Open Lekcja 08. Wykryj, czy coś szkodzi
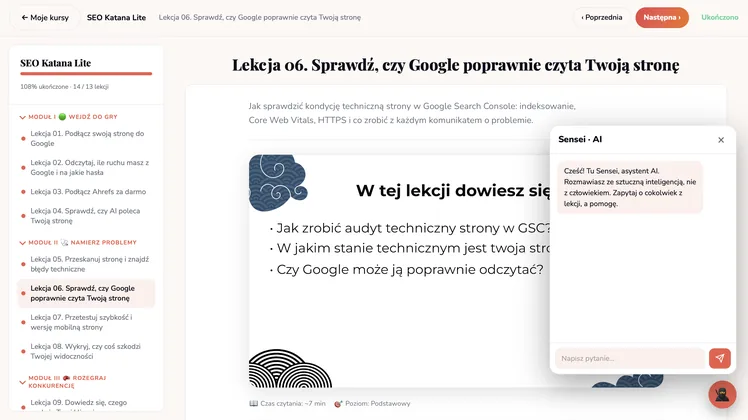 click(x=86, y=351)
